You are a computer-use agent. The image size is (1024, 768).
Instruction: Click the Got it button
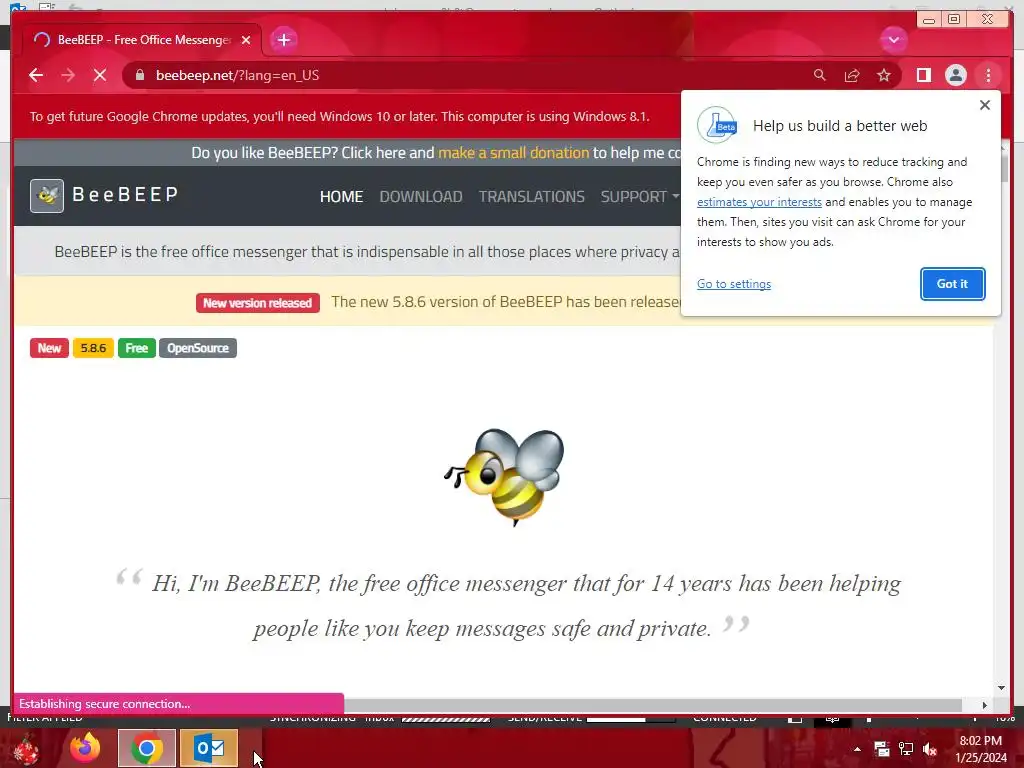point(952,284)
